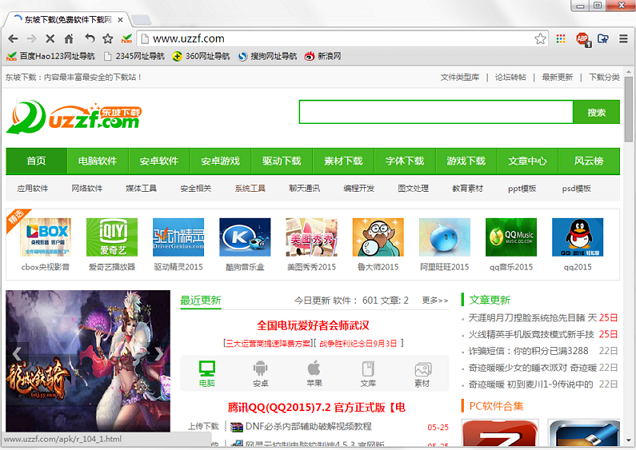Show previous slide in game banner

point(17,353)
